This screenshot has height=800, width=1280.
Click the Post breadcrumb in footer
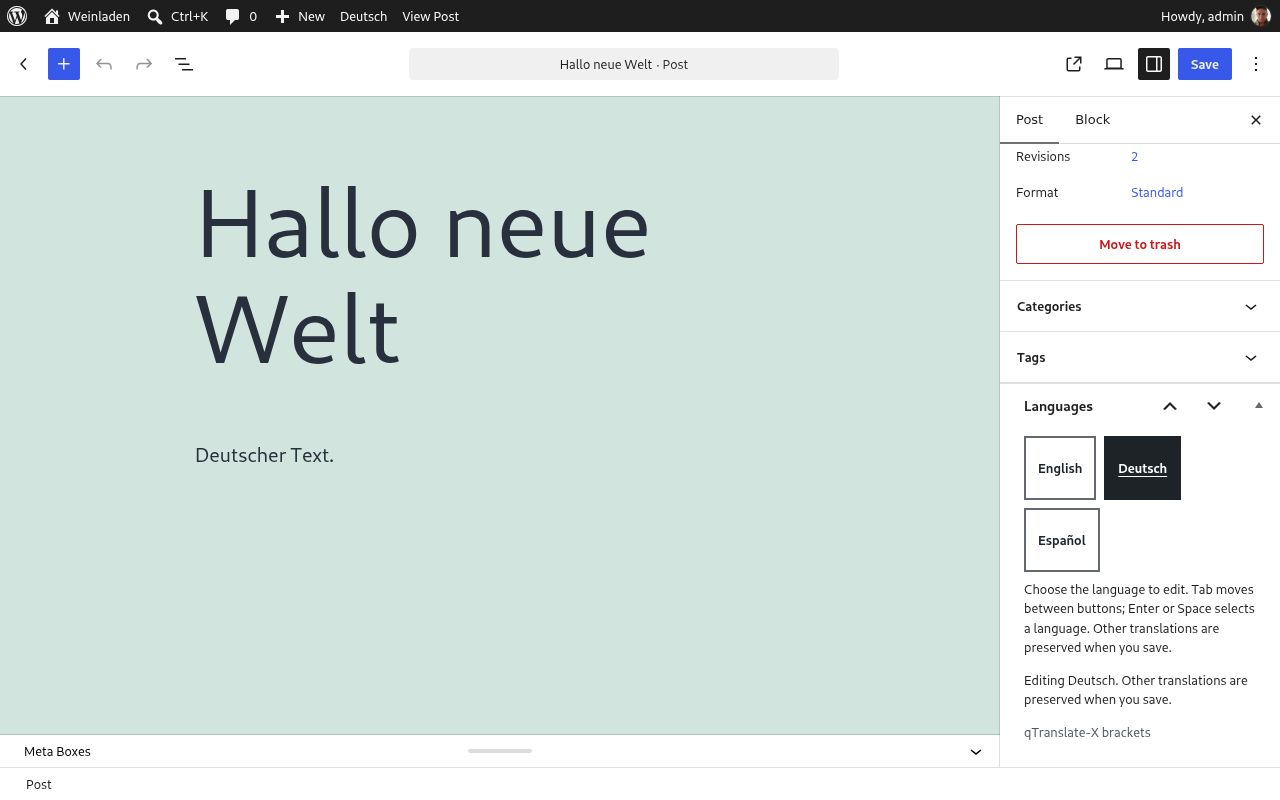pyautogui.click(x=39, y=785)
